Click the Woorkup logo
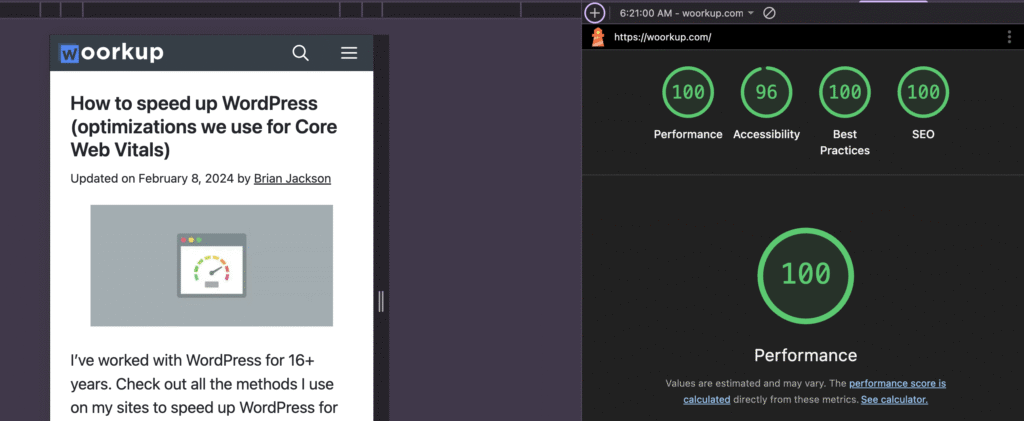This screenshot has height=421, width=1024. click(x=111, y=53)
